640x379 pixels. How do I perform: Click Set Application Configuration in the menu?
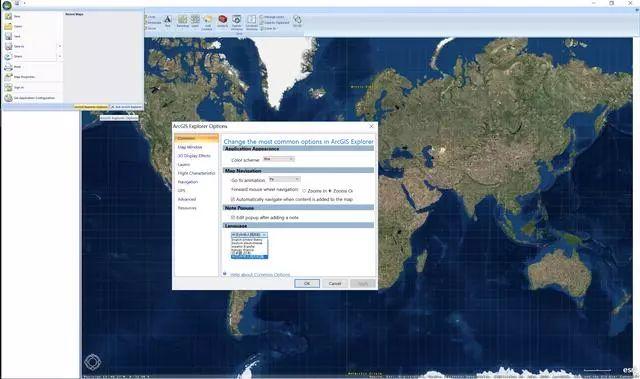(32, 98)
